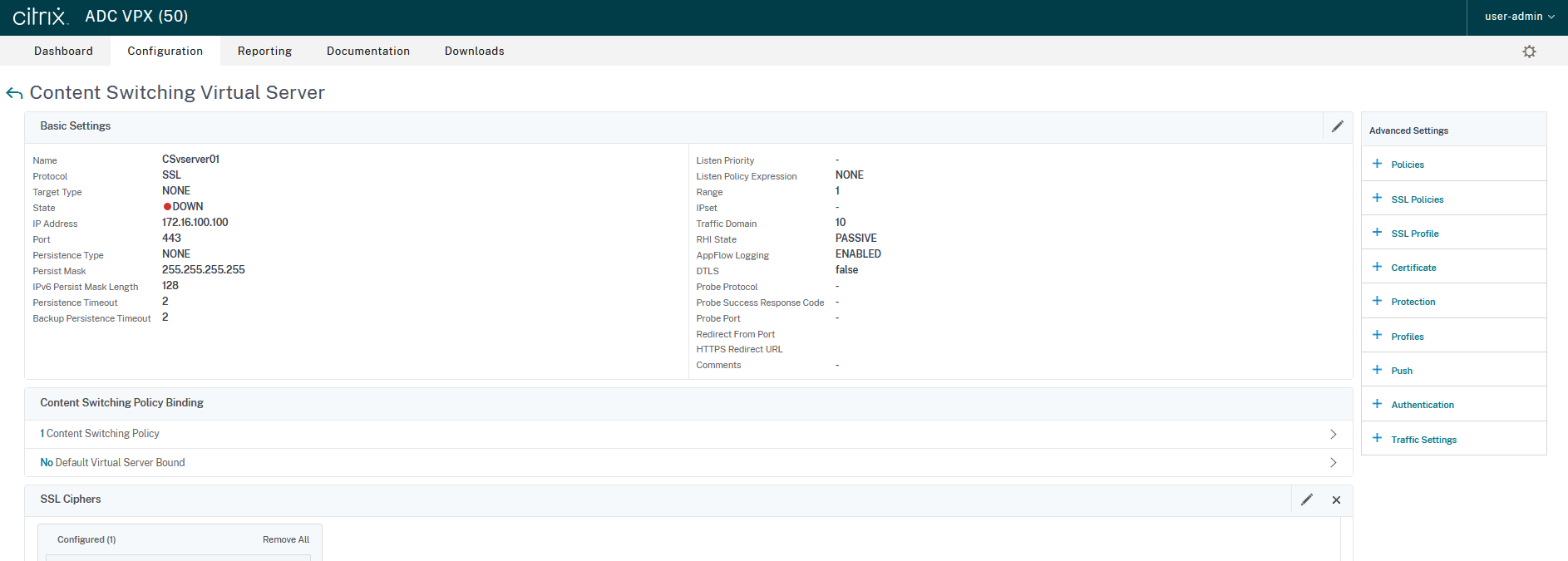Open the settings gear icon
Viewport: 1568px width, 561px height.
click(1529, 52)
